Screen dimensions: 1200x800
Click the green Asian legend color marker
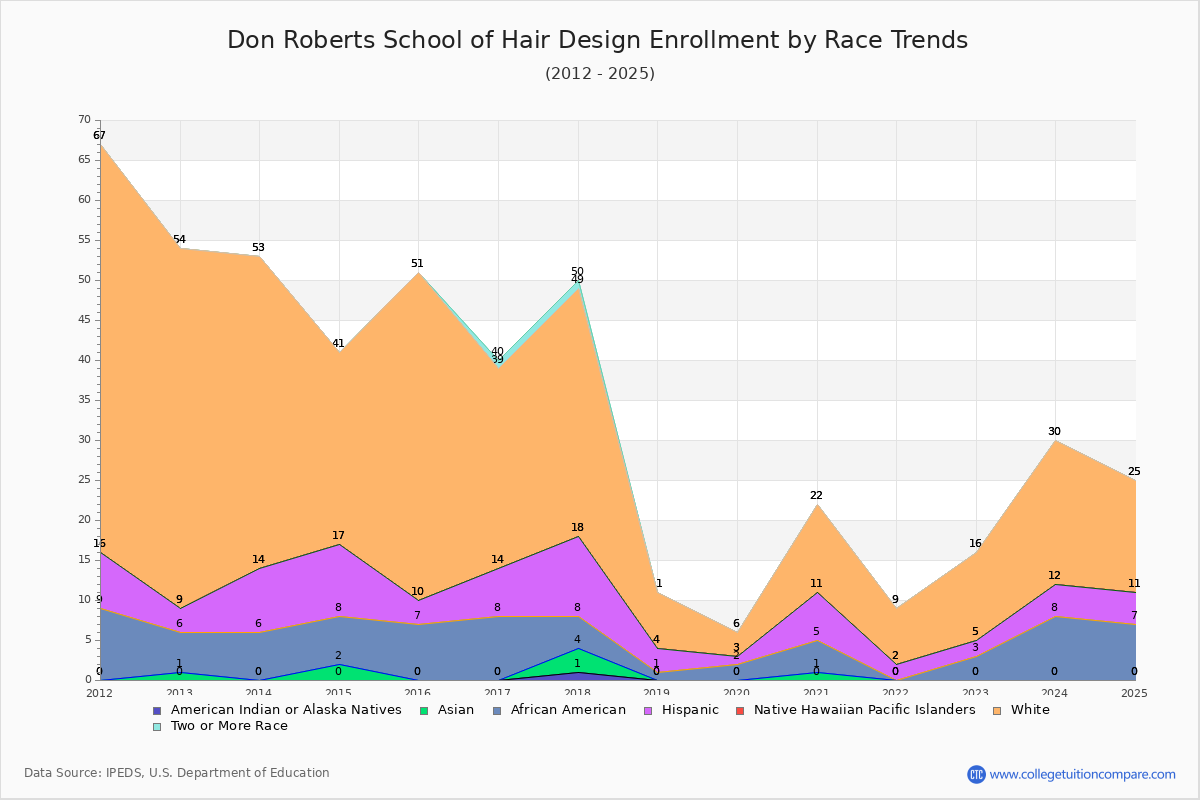(424, 710)
